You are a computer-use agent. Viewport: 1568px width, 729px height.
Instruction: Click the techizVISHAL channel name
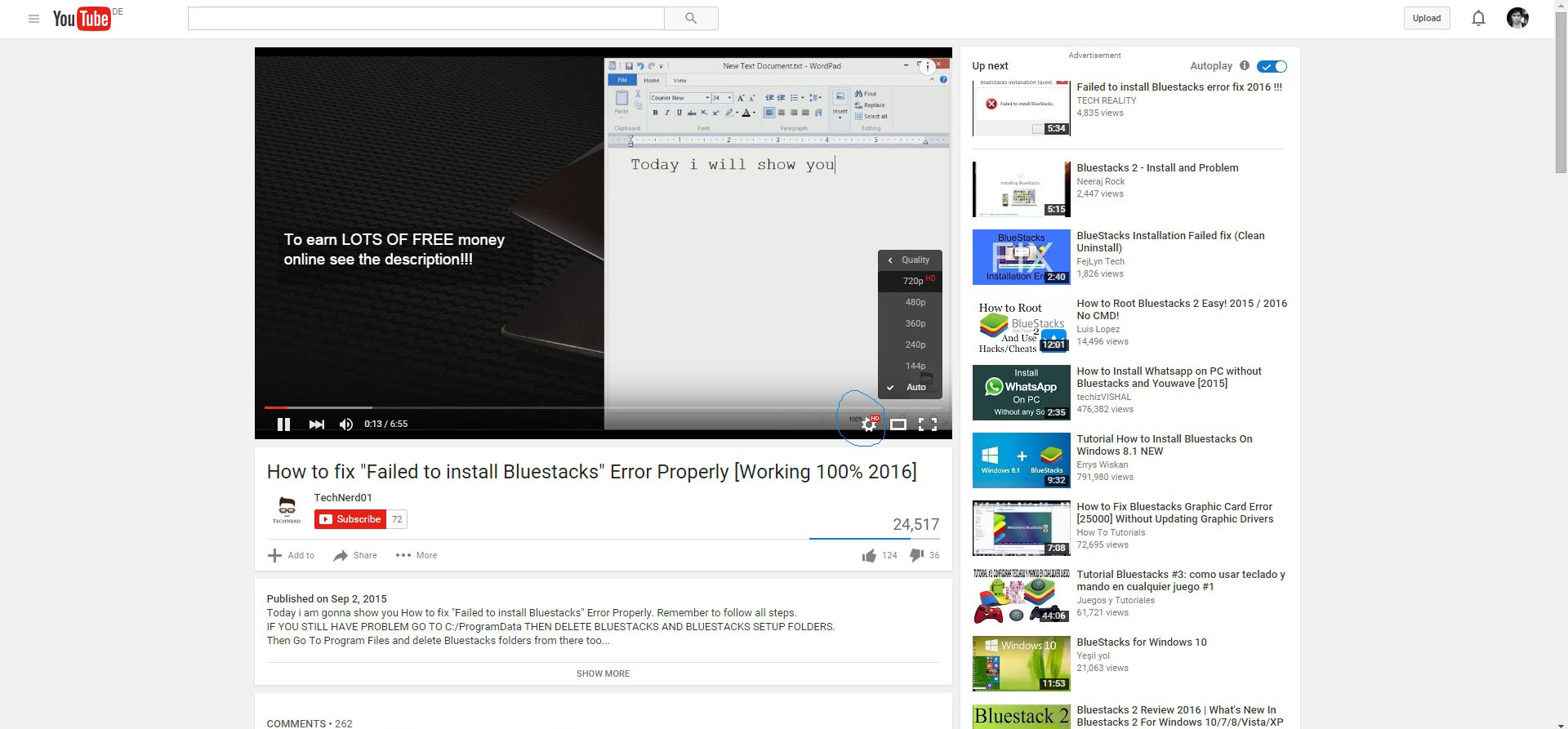click(x=1103, y=397)
